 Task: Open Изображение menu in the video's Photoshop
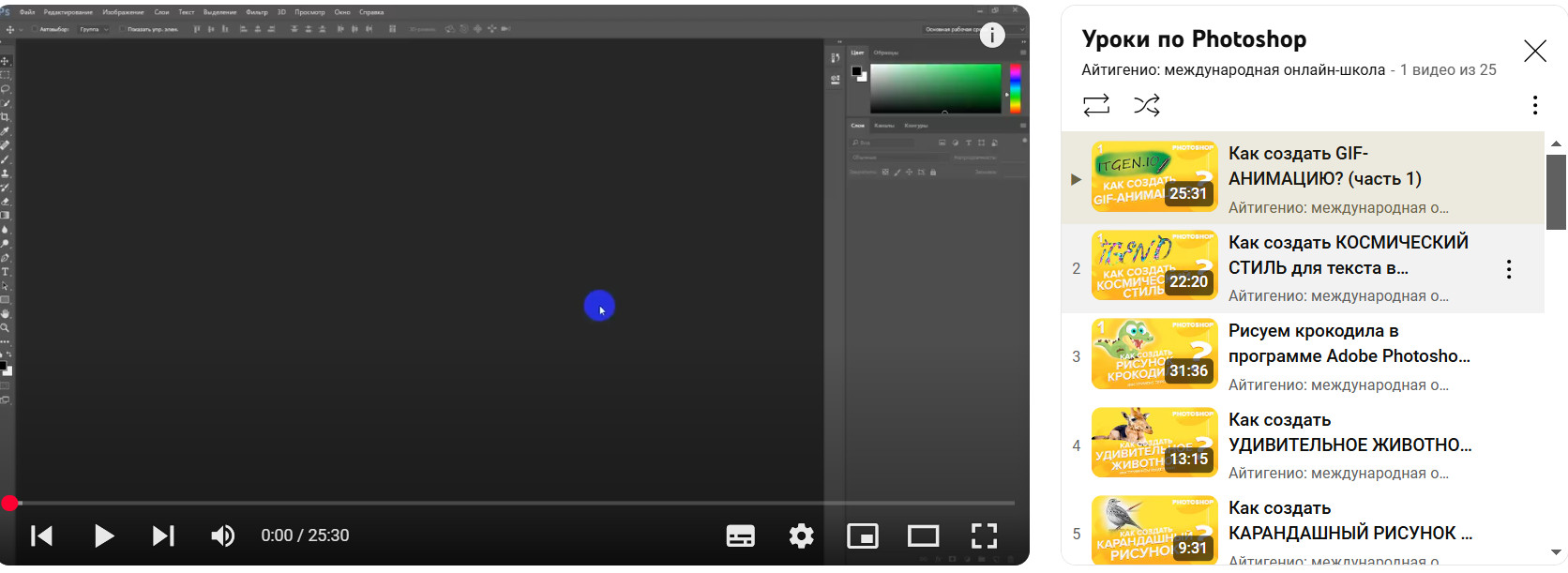pos(123,12)
